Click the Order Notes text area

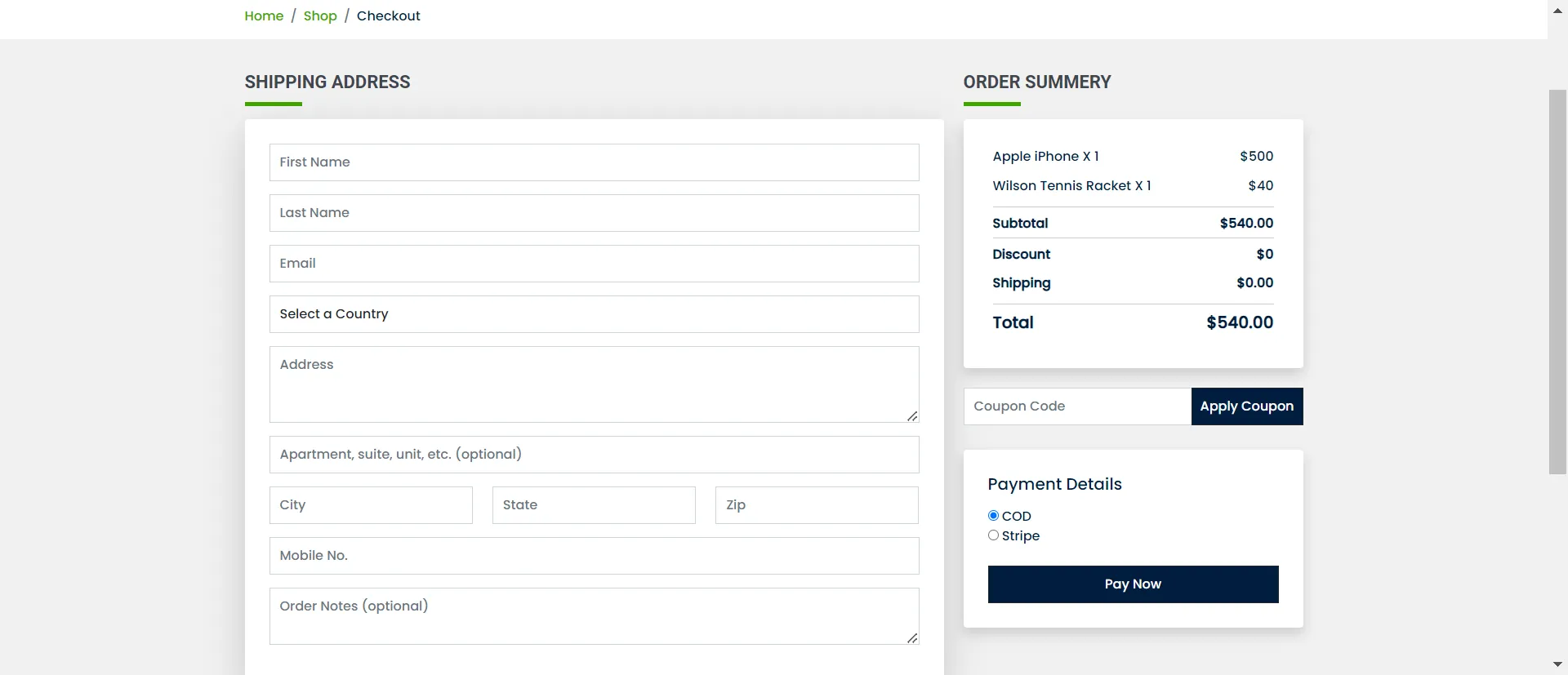pyautogui.click(x=594, y=616)
